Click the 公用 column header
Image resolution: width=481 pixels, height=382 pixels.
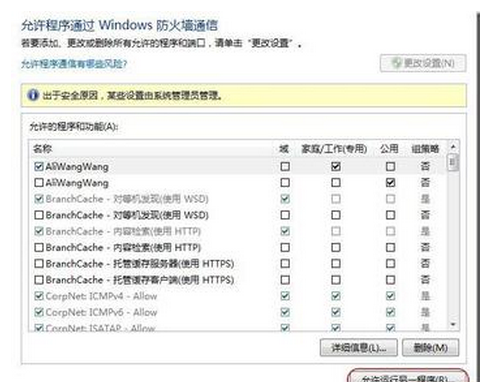pos(389,149)
